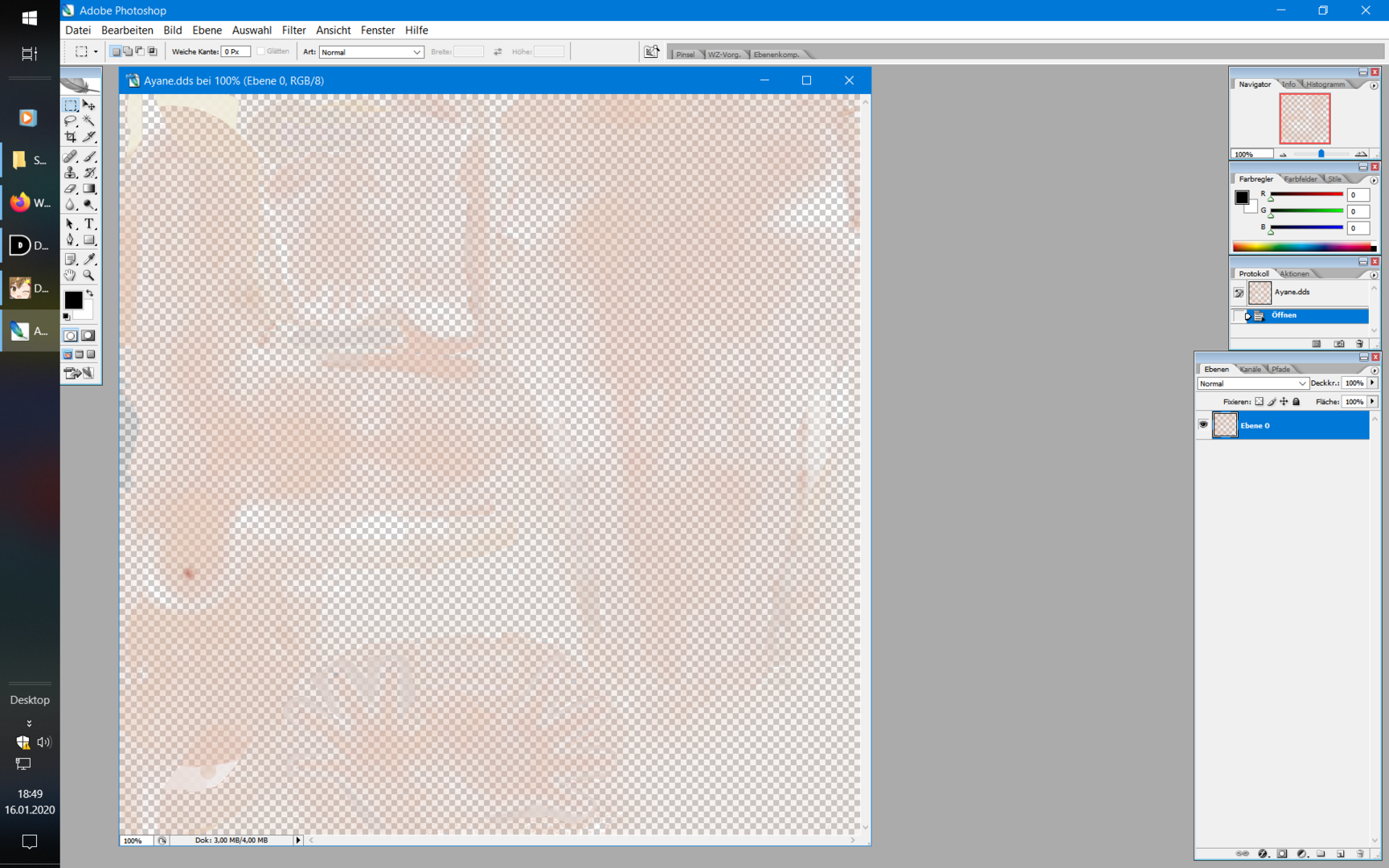This screenshot has height=868, width=1389.
Task: Select the Eraser tool
Action: pos(71,189)
